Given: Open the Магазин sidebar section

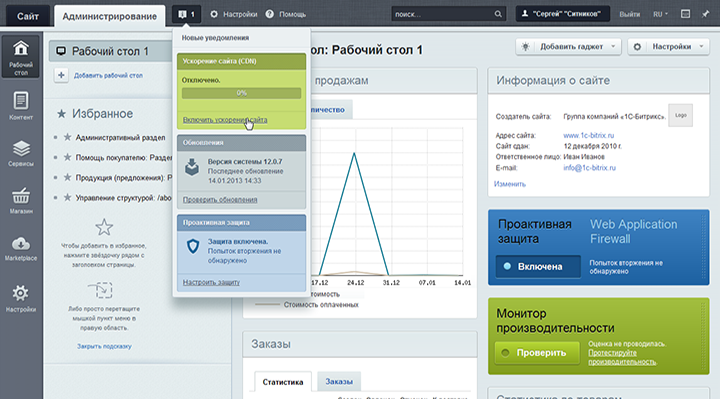Looking at the screenshot, I should [21, 201].
